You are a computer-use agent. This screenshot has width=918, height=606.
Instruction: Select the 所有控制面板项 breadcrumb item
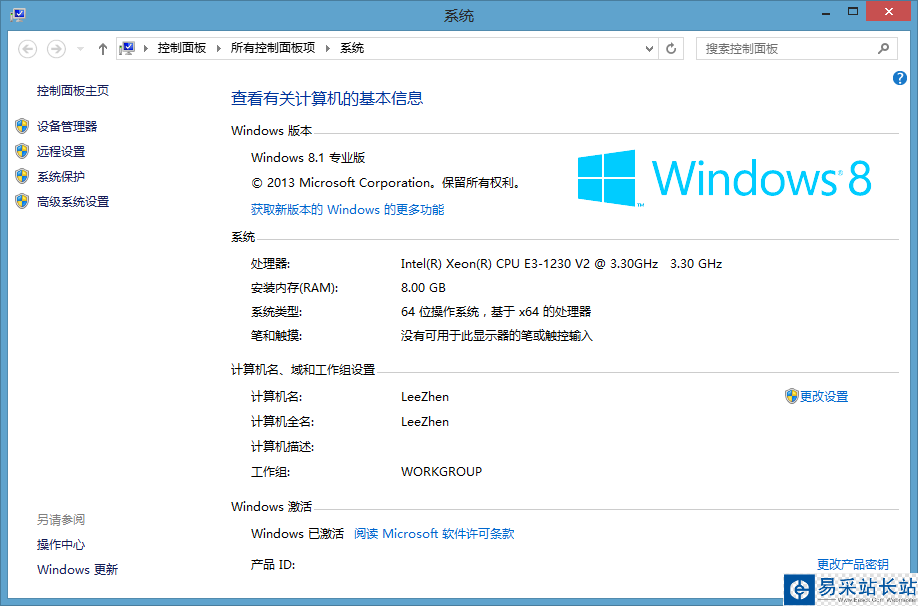pyautogui.click(x=273, y=48)
